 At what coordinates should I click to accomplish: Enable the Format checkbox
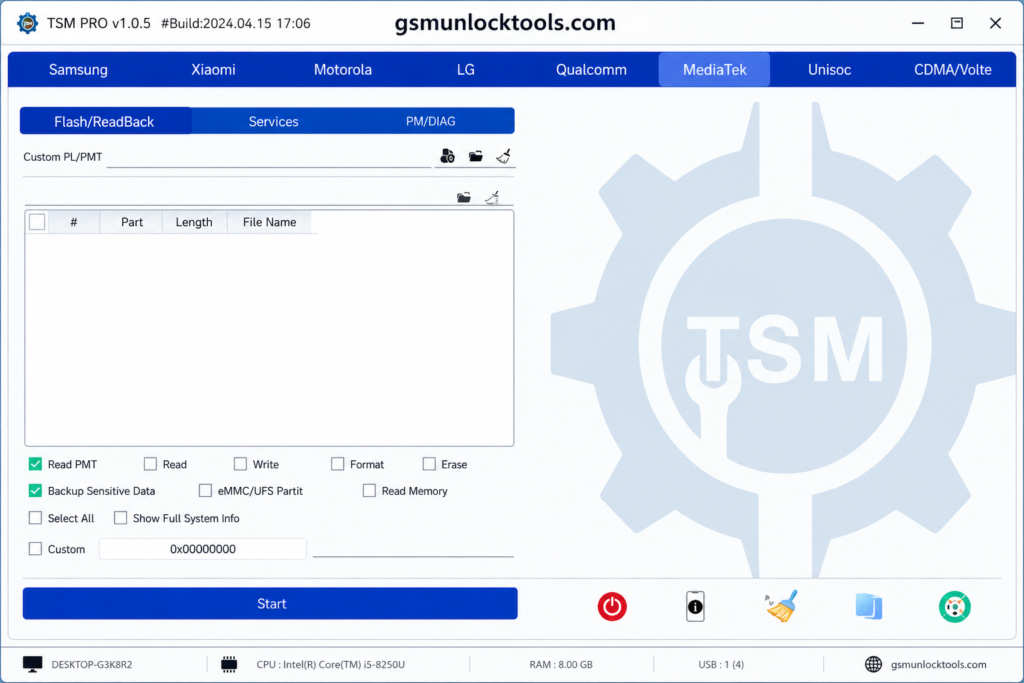pyautogui.click(x=338, y=464)
